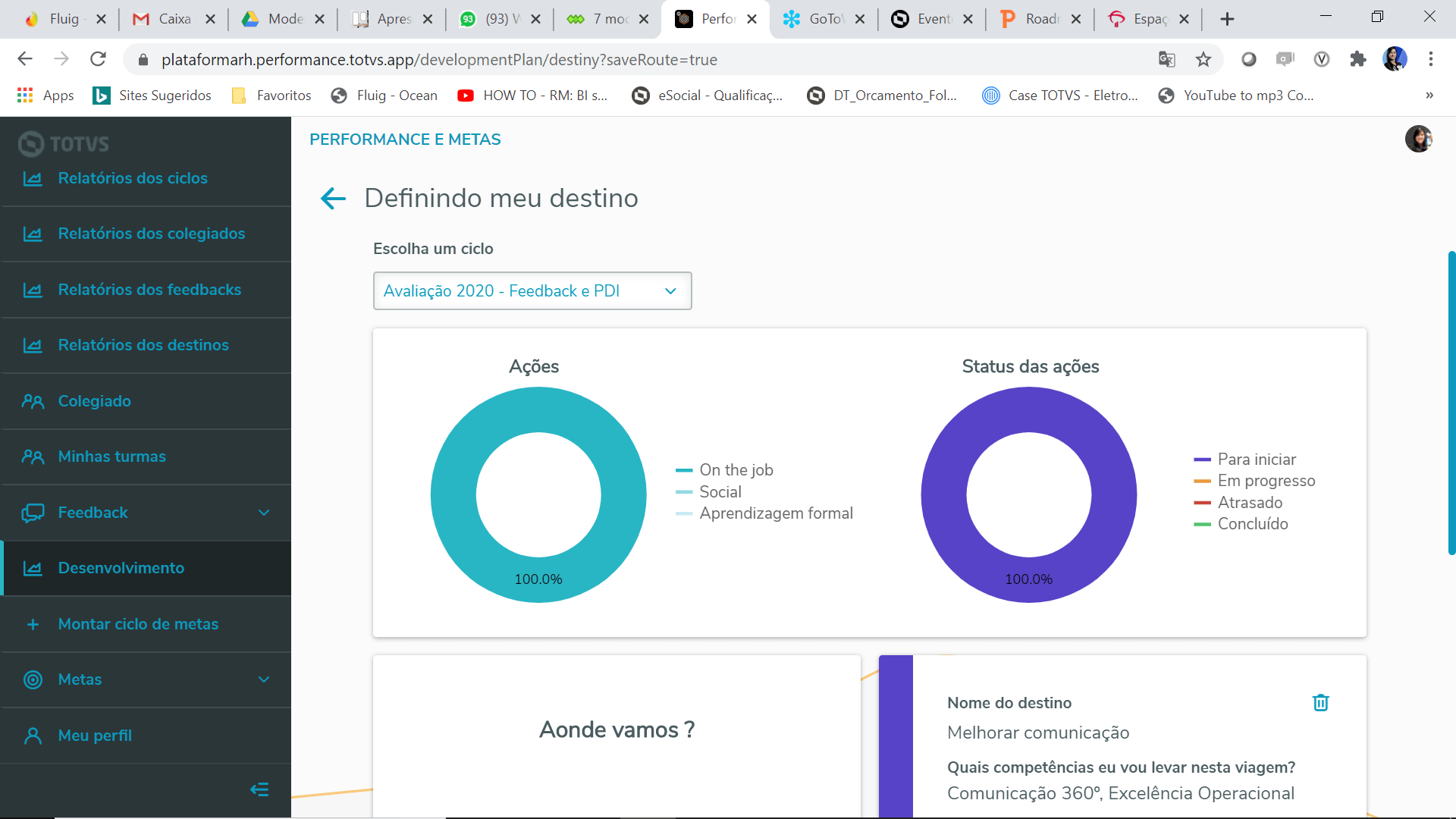Click the Google Translate icon in address bar
Viewport: 1456px width, 819px height.
click(1167, 59)
